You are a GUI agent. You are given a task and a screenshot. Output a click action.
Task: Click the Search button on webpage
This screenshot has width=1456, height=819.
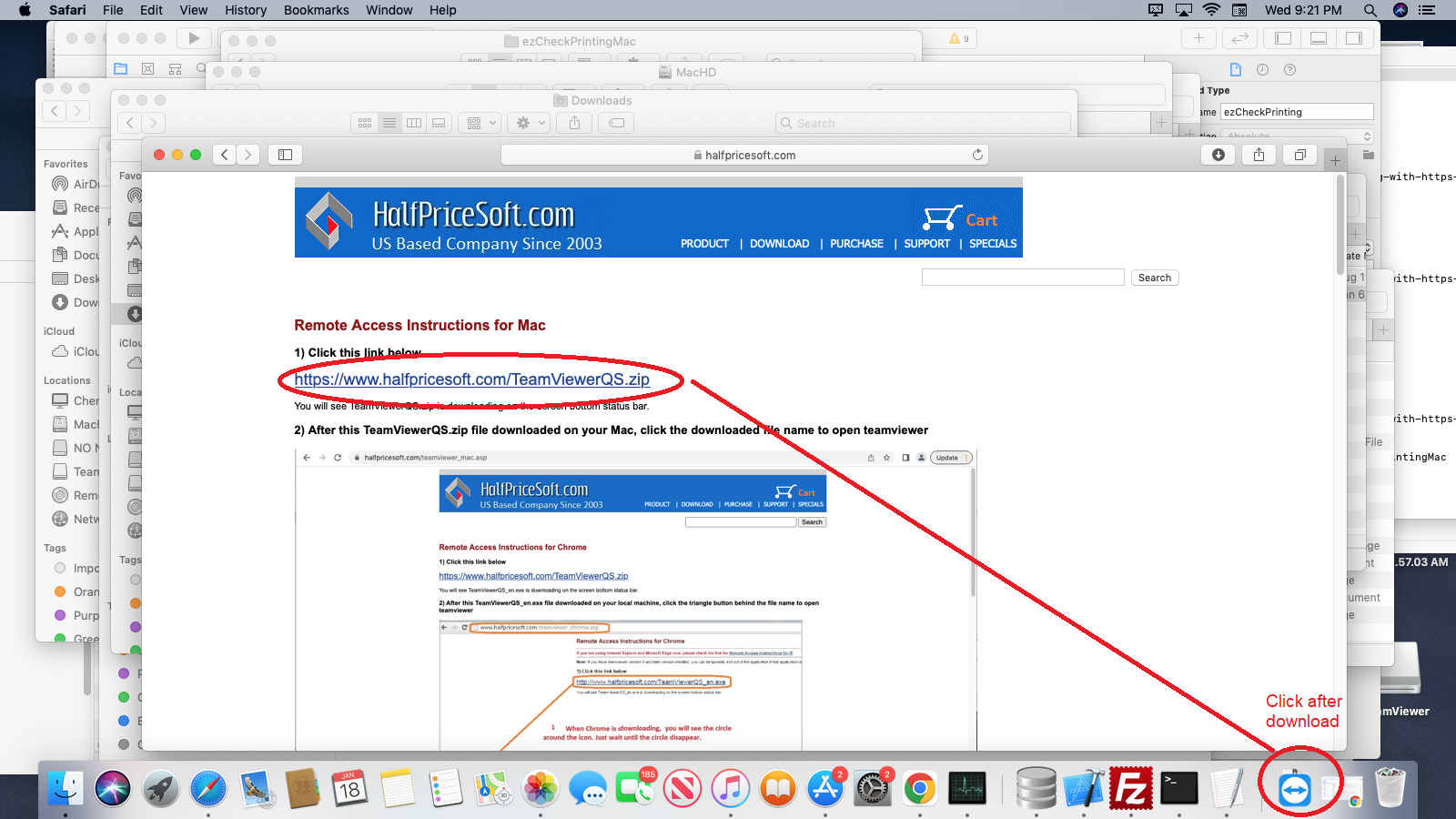(x=1155, y=278)
